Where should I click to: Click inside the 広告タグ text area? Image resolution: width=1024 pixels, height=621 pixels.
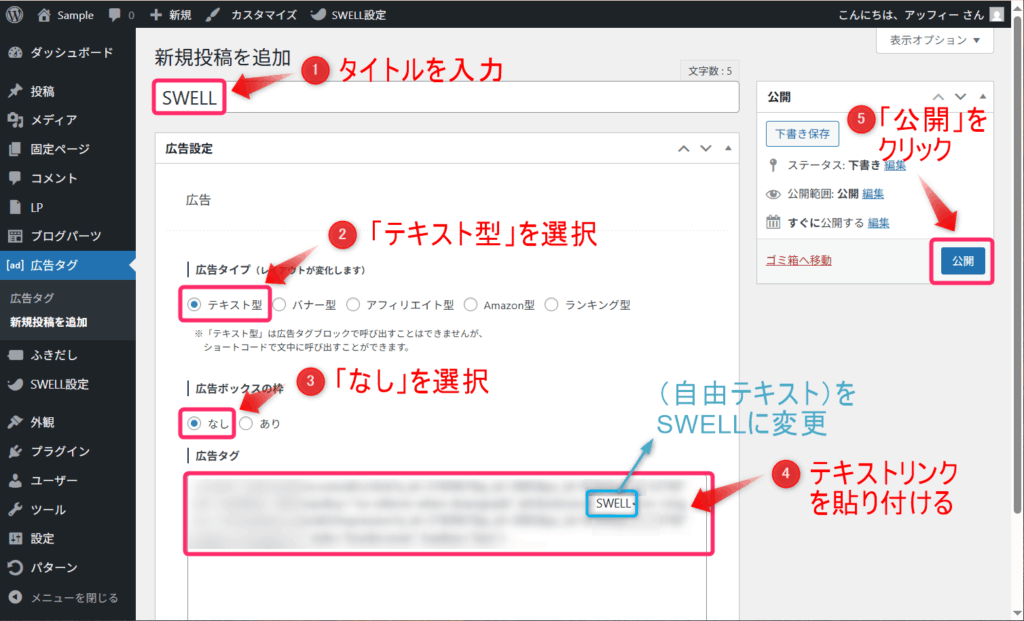click(x=447, y=545)
